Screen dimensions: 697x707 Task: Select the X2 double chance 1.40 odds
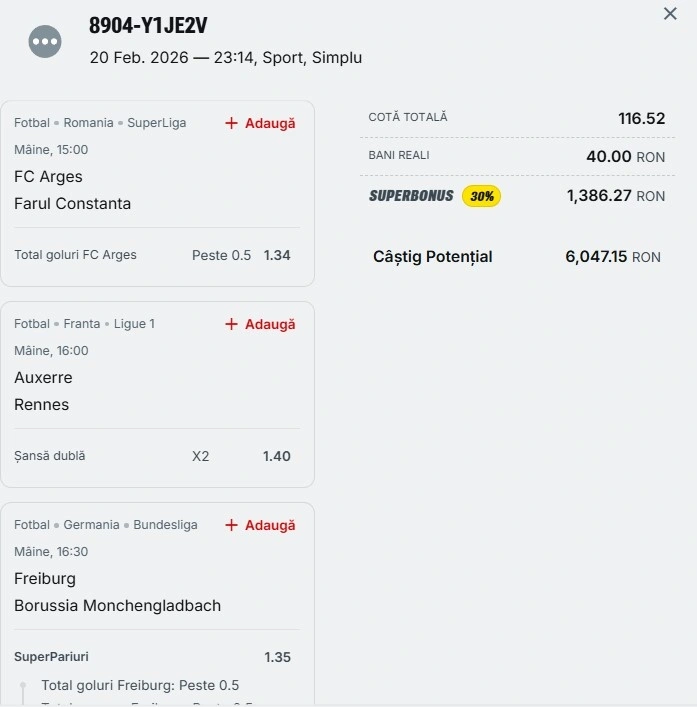tap(277, 456)
